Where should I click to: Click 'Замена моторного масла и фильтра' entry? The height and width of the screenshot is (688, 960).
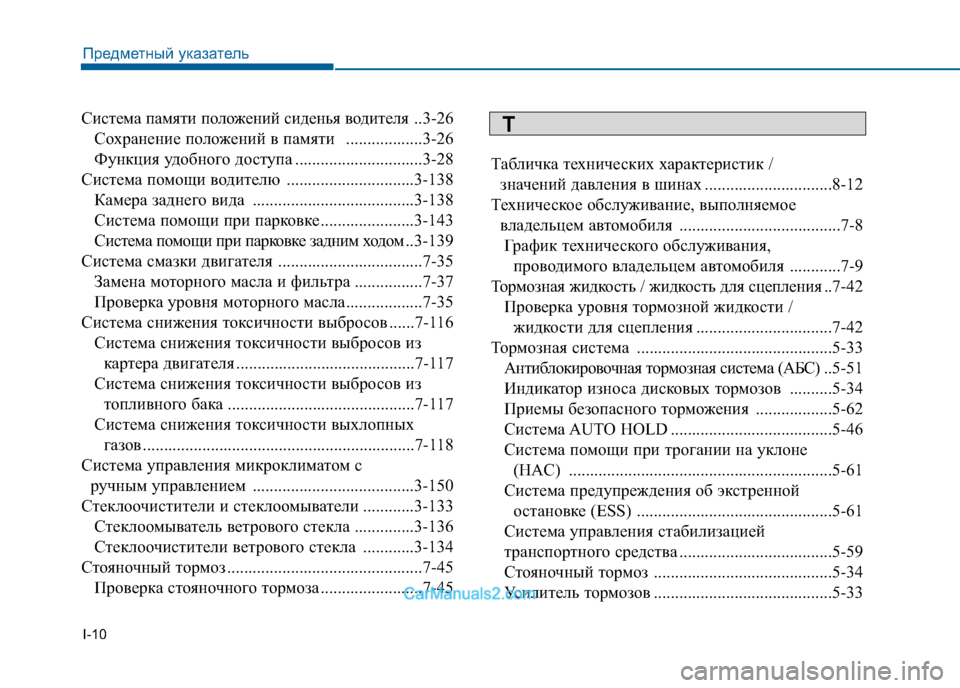pos(274,282)
